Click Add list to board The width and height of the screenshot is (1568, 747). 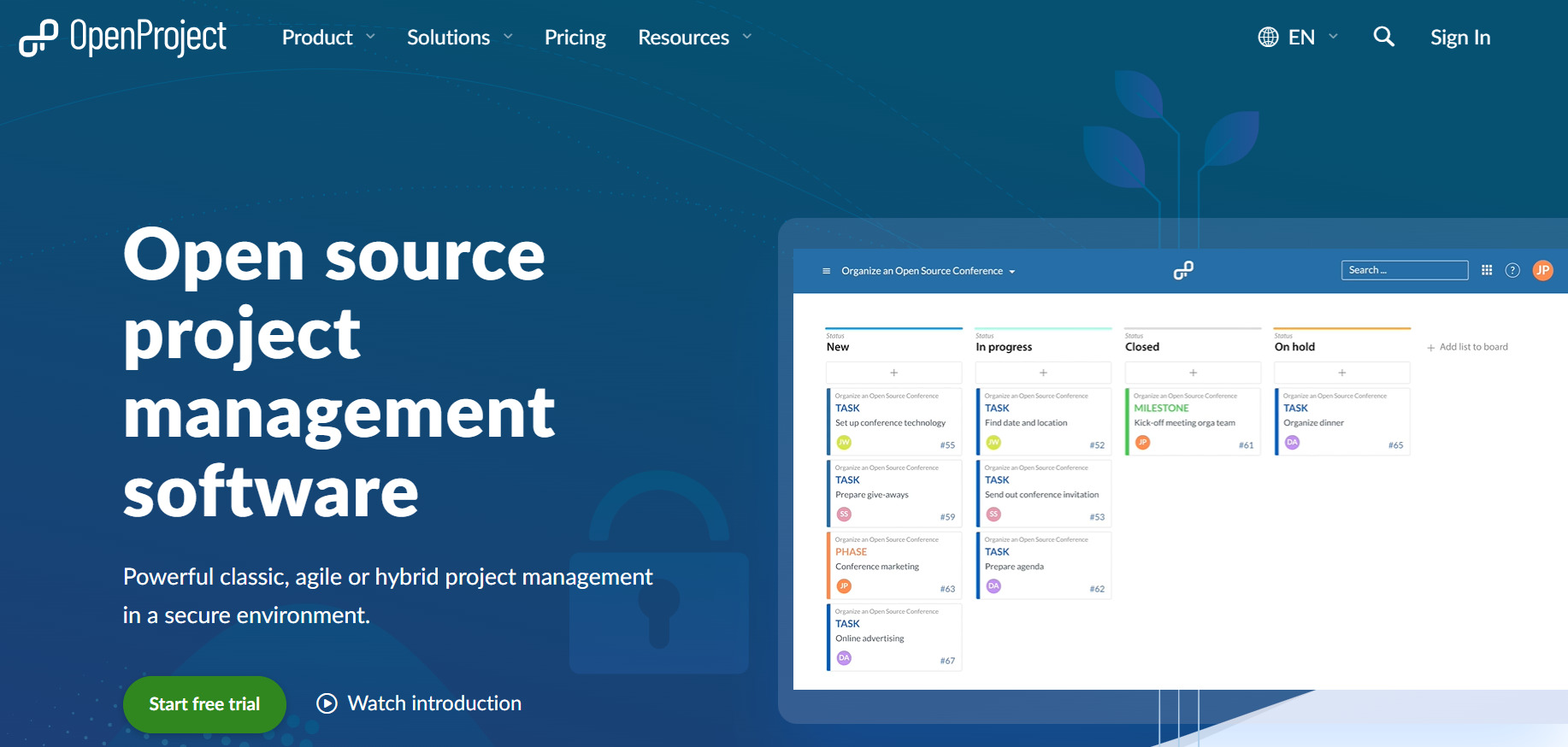1467,347
